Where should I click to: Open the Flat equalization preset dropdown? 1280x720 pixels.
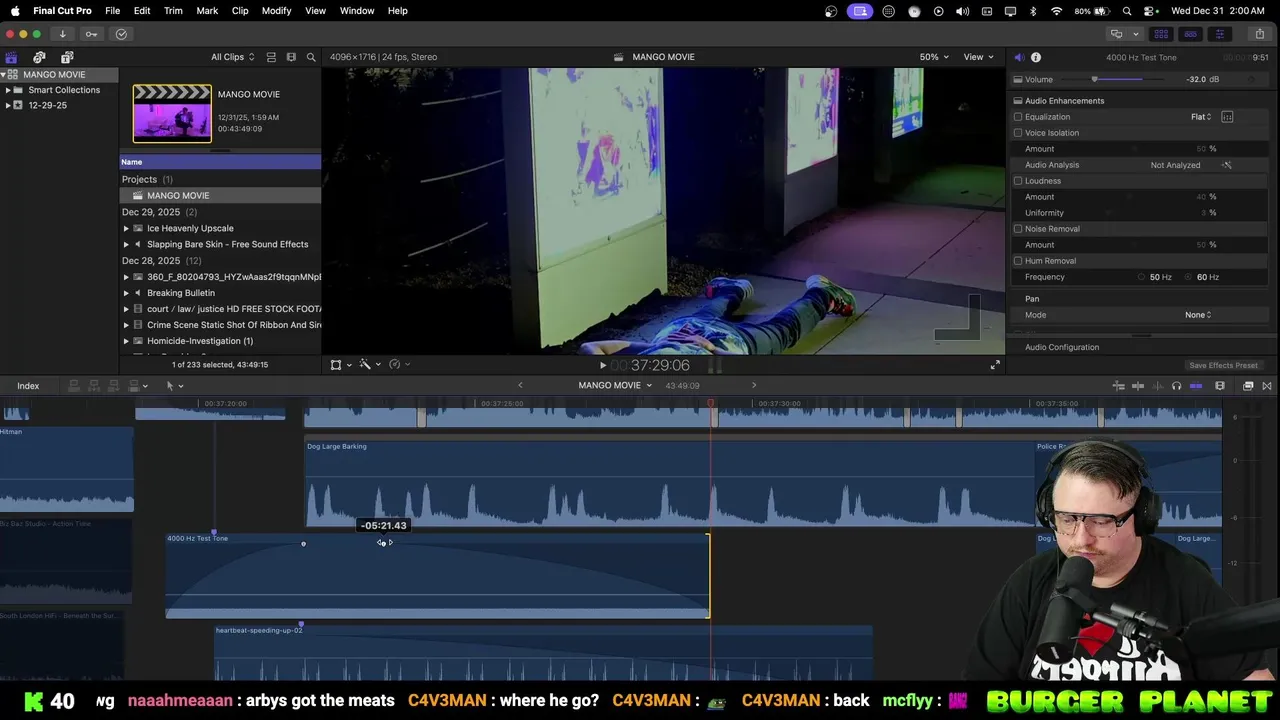click(1201, 117)
